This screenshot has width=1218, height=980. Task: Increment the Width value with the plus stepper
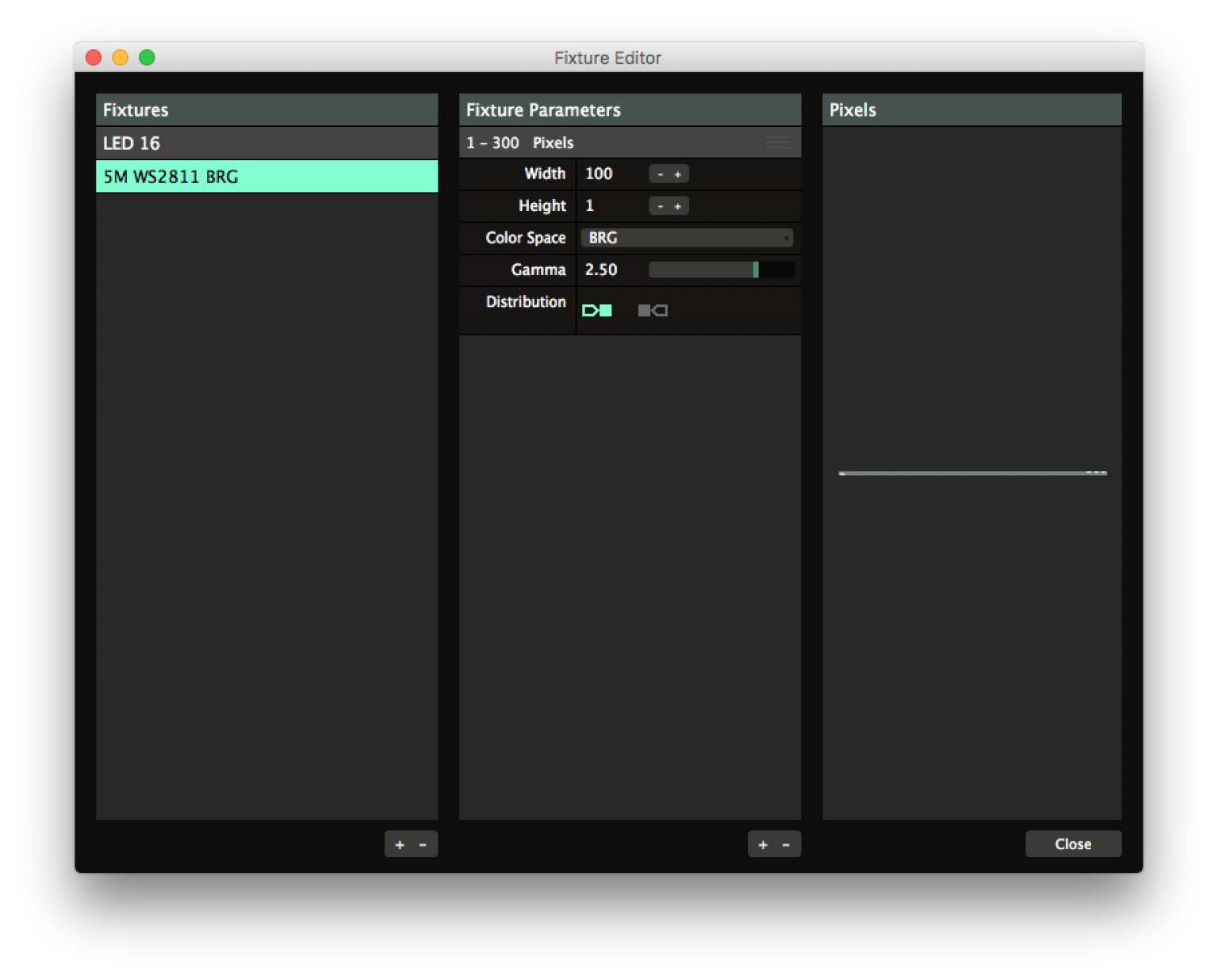coord(679,174)
